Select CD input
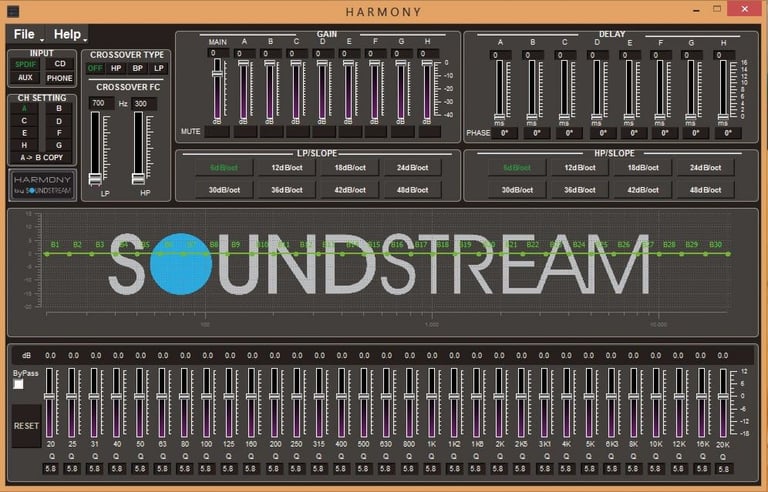This screenshot has width=768, height=492. 60,64
